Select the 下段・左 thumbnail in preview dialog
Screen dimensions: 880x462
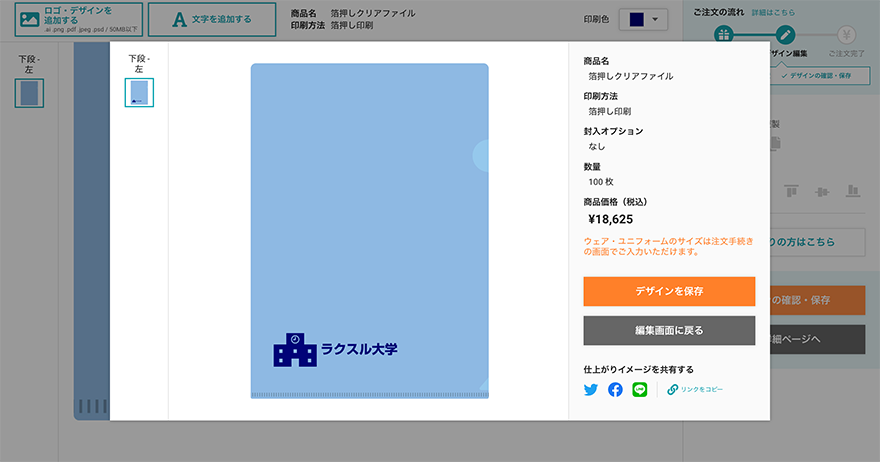[139, 93]
